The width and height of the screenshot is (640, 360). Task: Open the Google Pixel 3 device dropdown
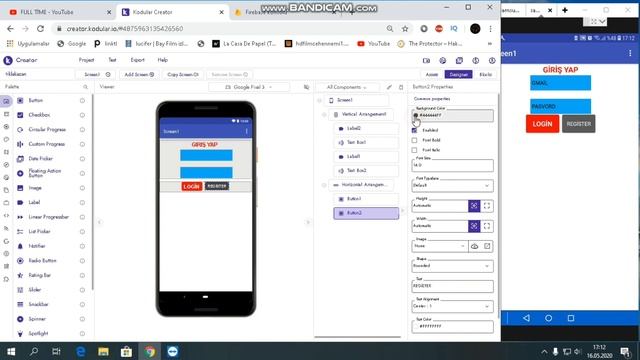coord(249,87)
